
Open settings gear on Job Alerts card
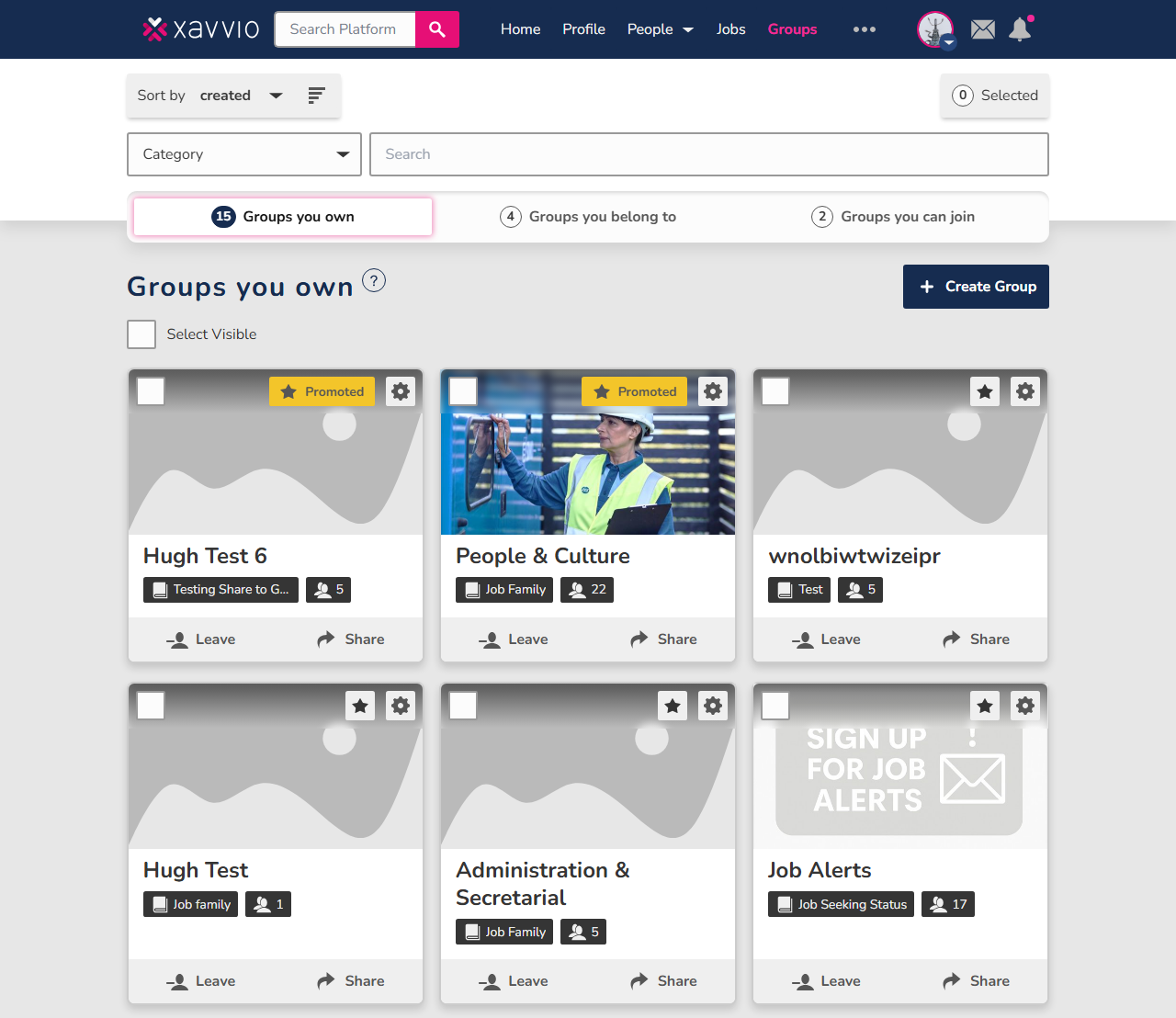(x=1025, y=706)
